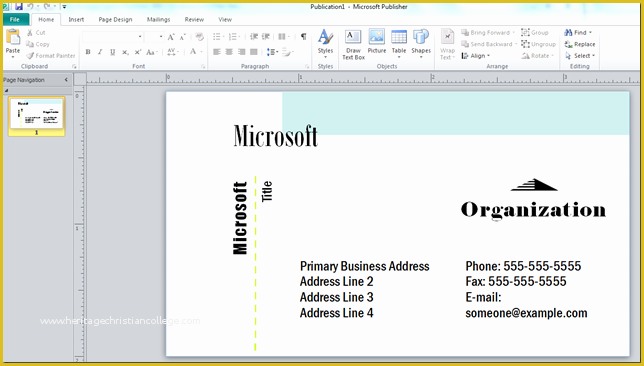Click the Replace button
644x366 pixels.
580,44
